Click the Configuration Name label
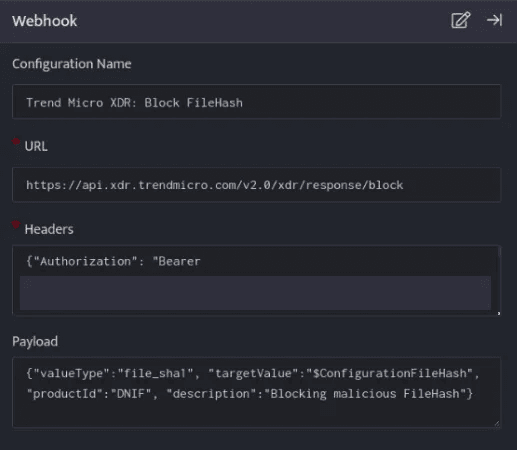Viewport: 517px width, 450px height. point(72,64)
